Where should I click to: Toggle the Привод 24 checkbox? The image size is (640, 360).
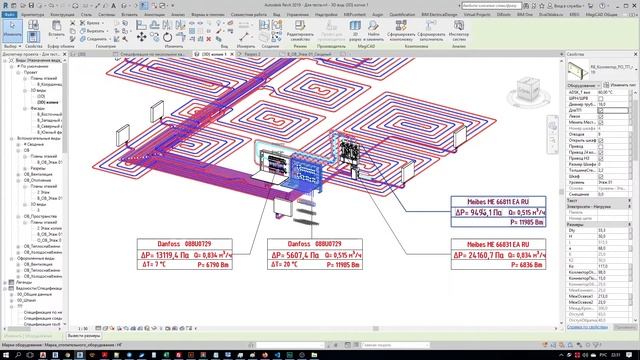(x=600, y=152)
